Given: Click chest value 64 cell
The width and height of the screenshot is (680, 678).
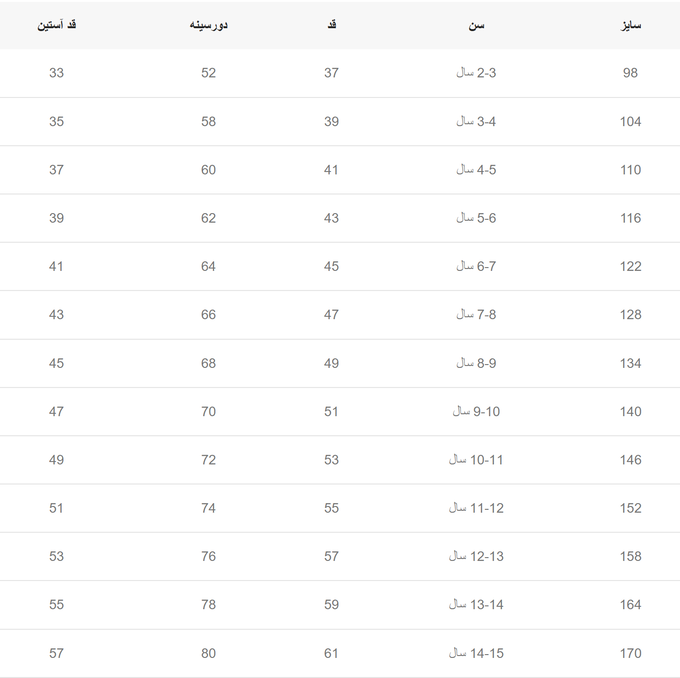Looking at the screenshot, I should click(208, 266).
